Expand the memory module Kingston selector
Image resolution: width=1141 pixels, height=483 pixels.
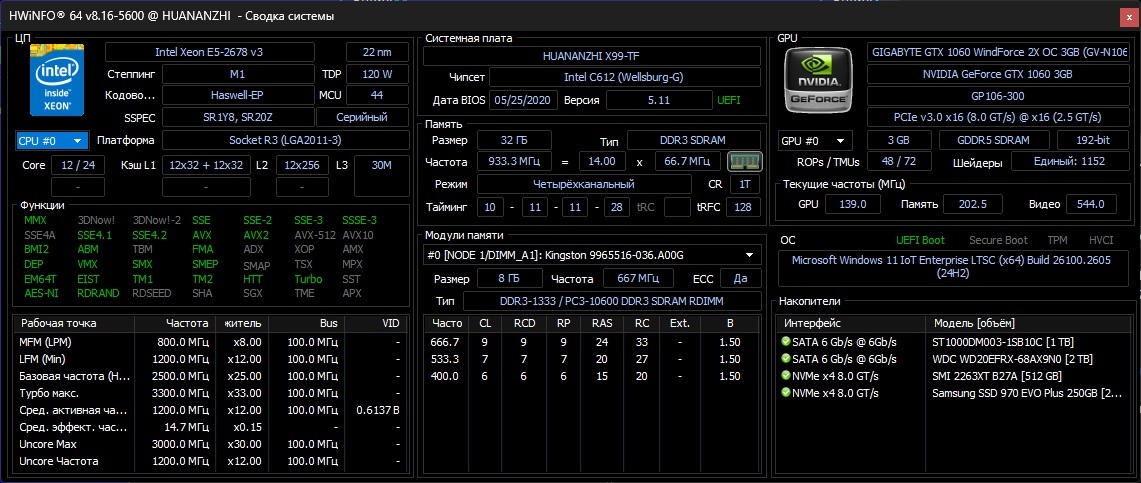[x=592, y=255]
